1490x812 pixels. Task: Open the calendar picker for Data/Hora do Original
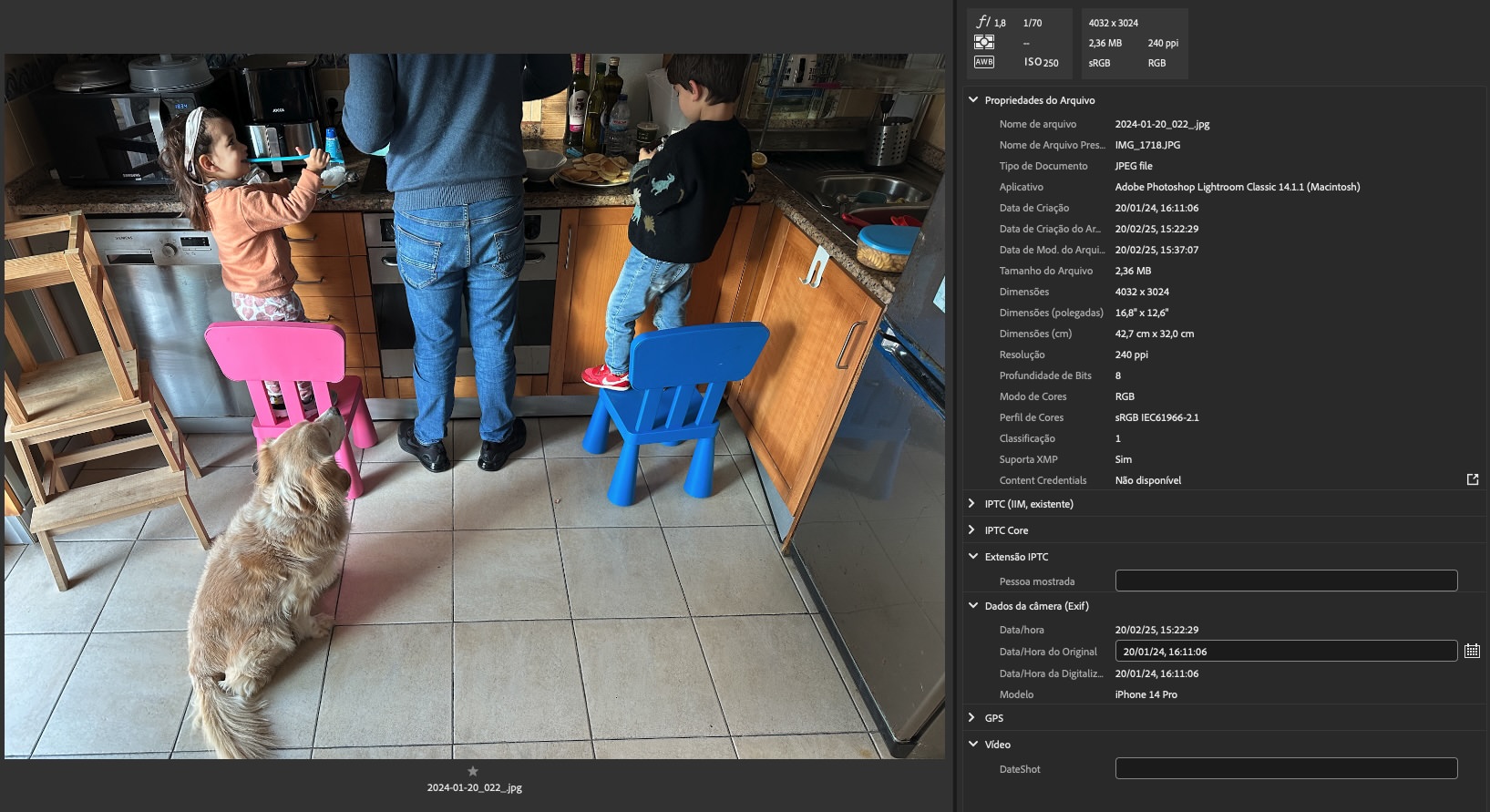tap(1472, 651)
